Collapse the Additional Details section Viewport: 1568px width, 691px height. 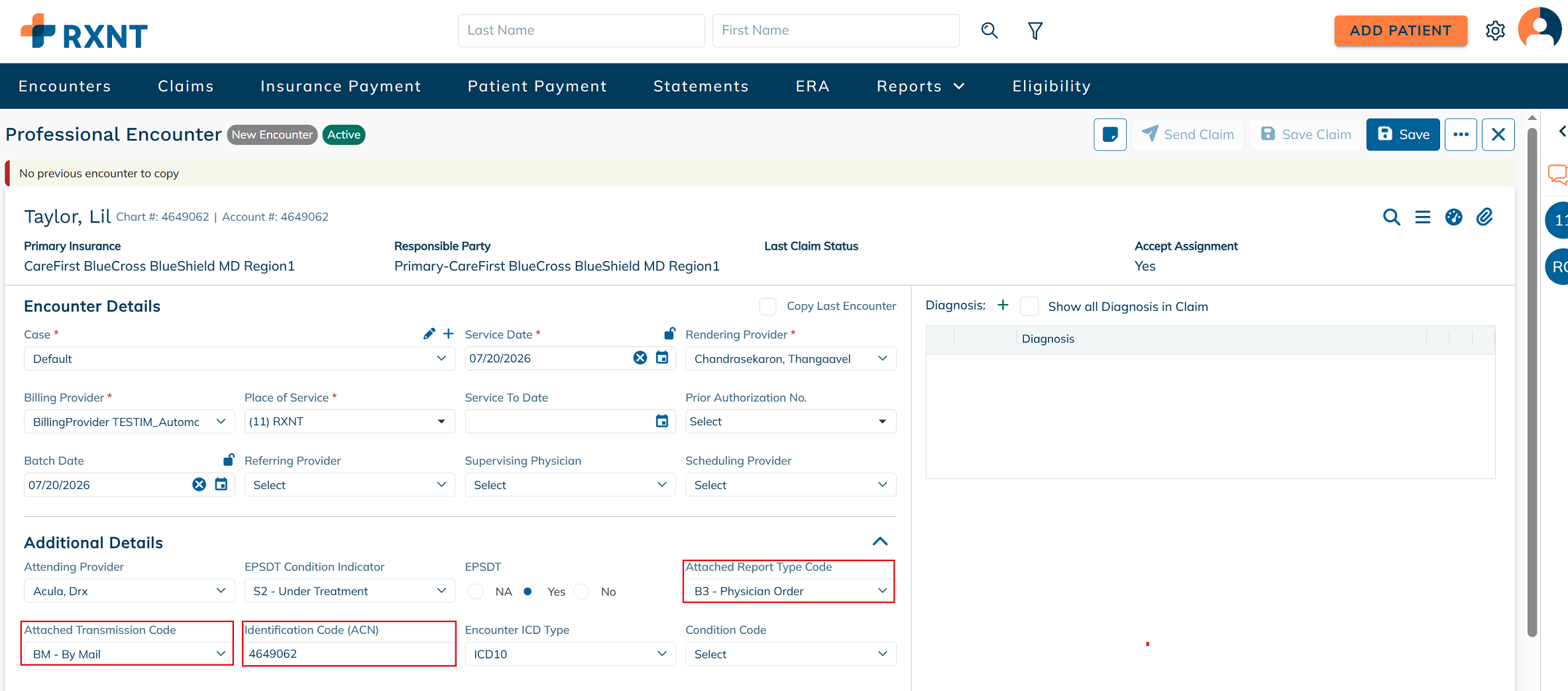point(880,542)
